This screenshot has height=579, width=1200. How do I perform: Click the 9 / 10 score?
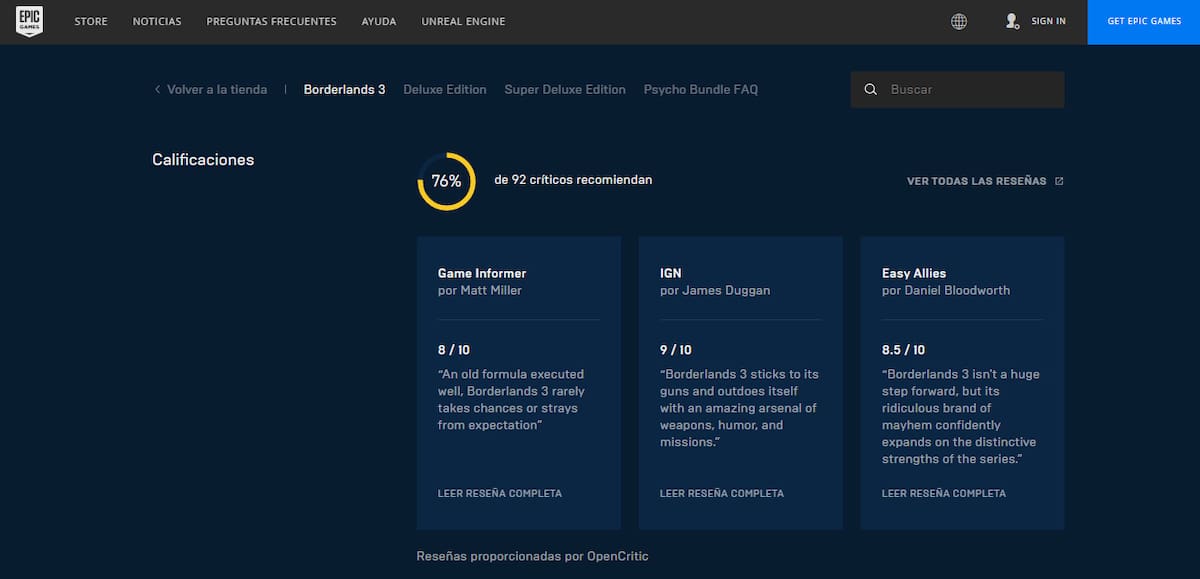(676, 350)
